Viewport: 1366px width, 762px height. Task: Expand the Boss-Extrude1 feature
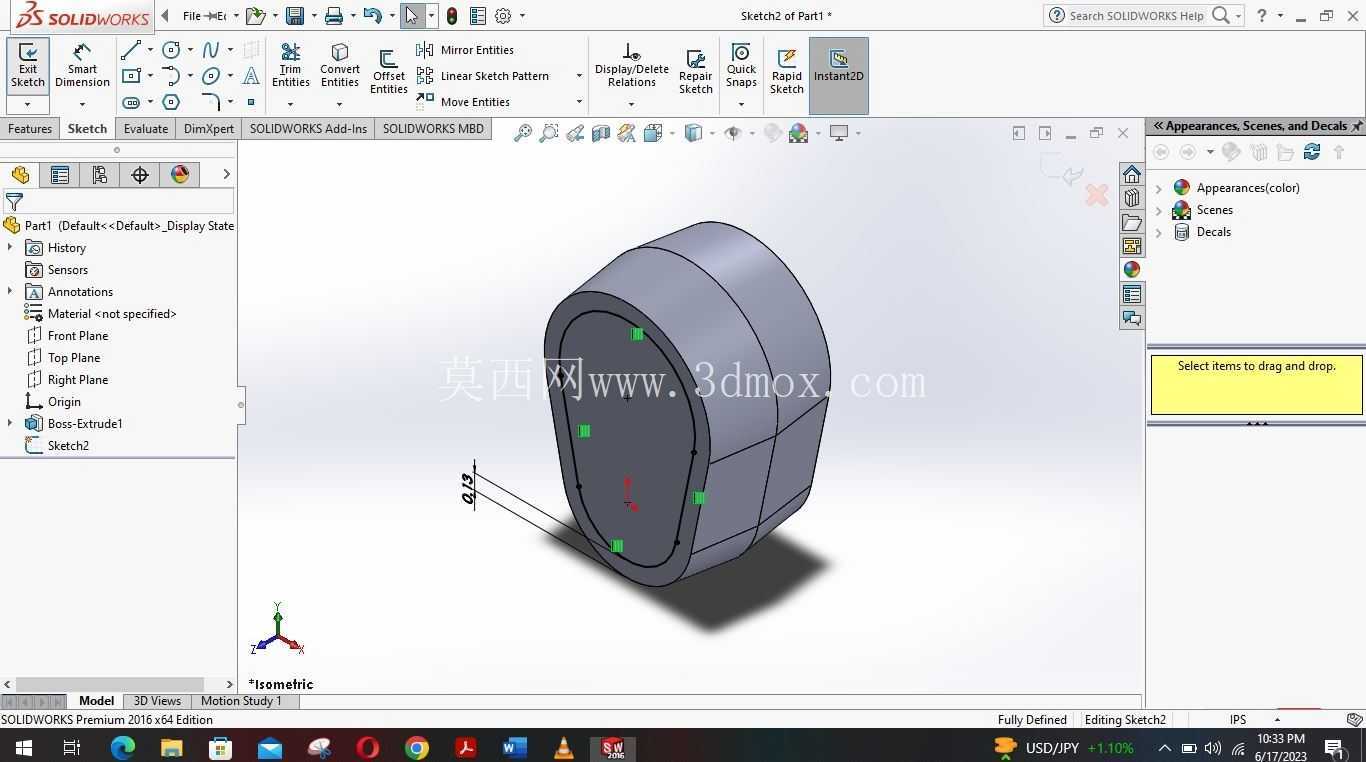10,424
